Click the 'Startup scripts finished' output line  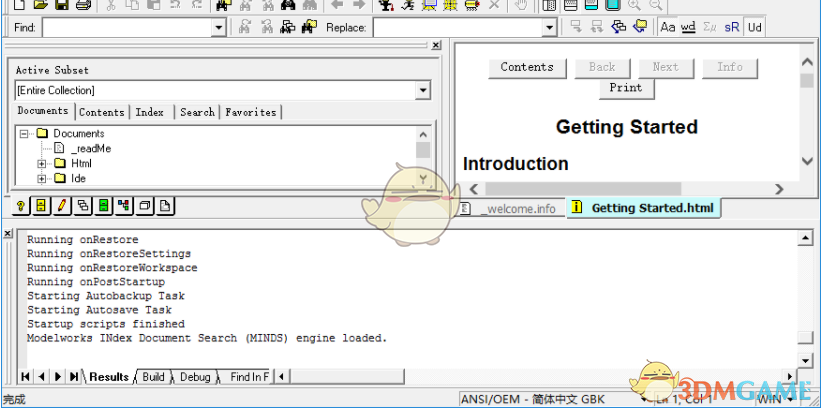pos(106,324)
